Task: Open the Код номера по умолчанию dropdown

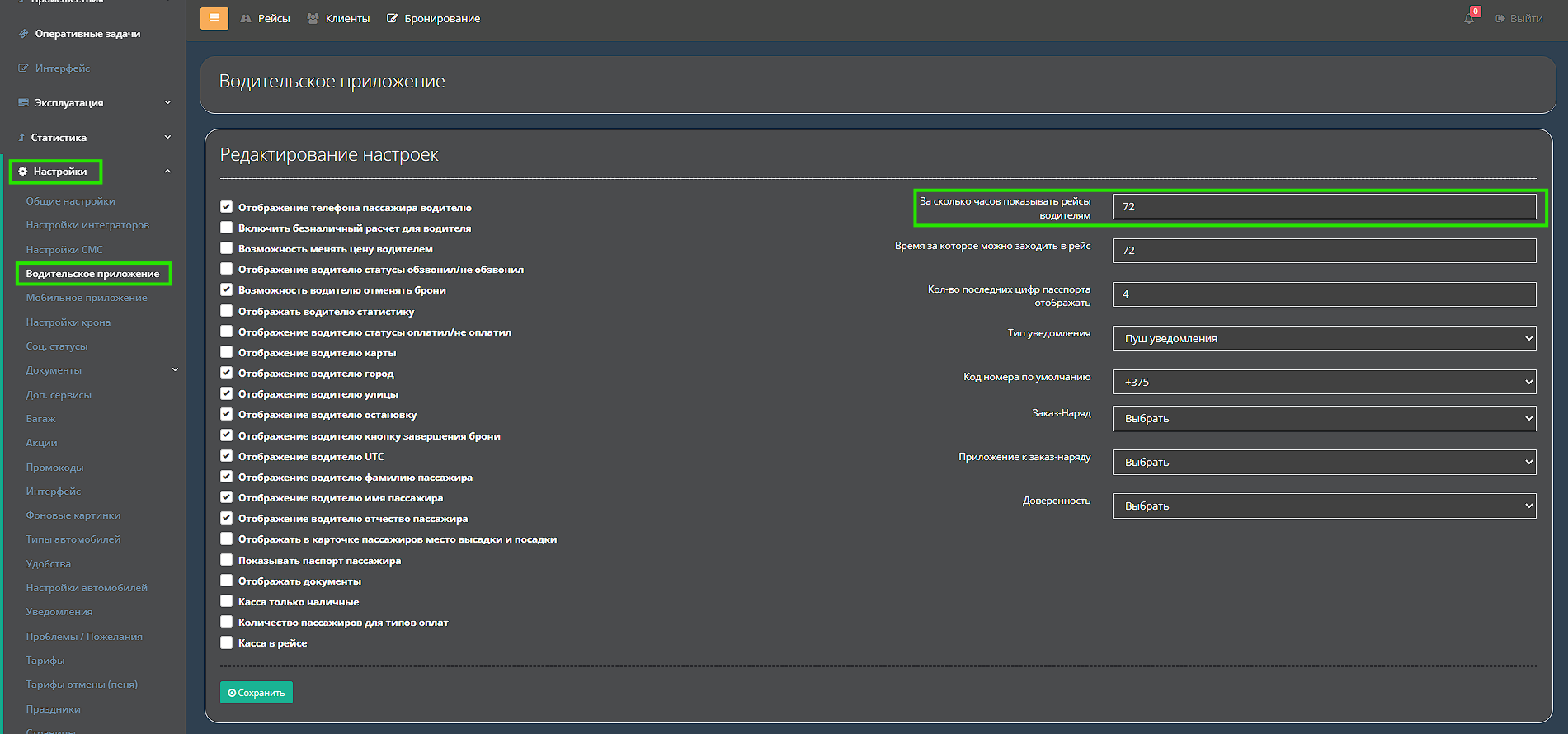Action: coord(1324,382)
